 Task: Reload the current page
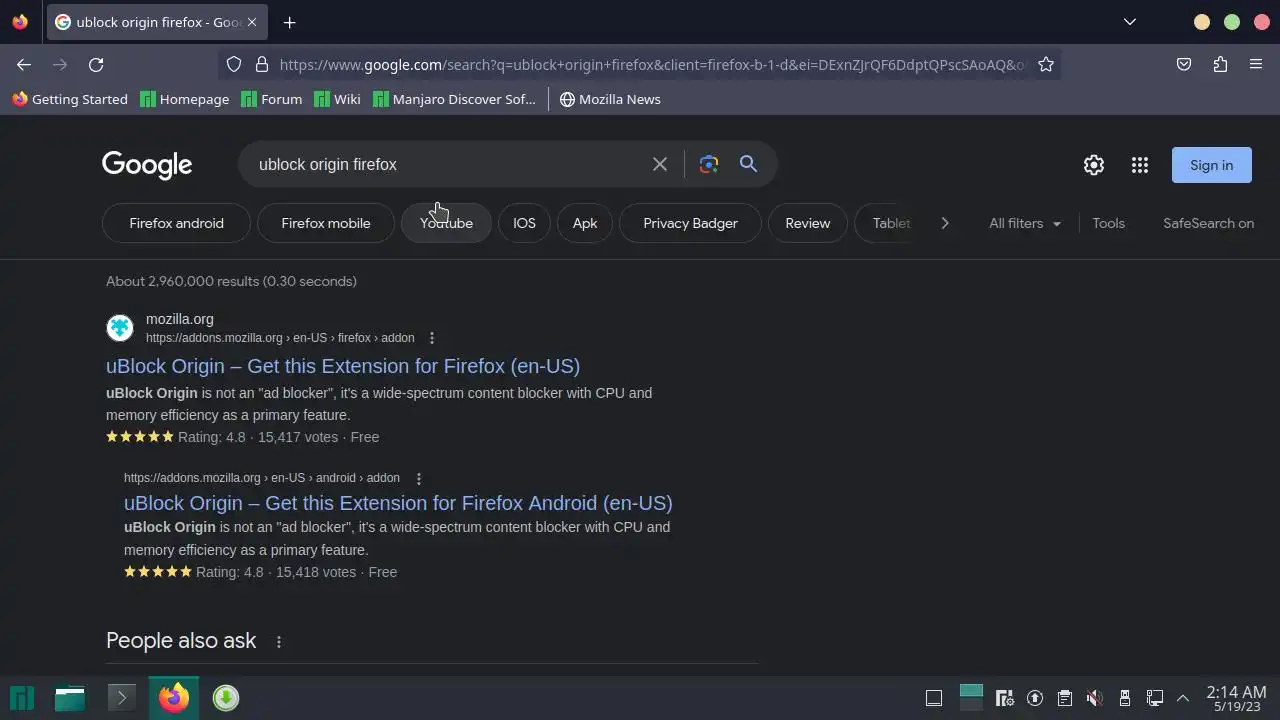tap(96, 64)
